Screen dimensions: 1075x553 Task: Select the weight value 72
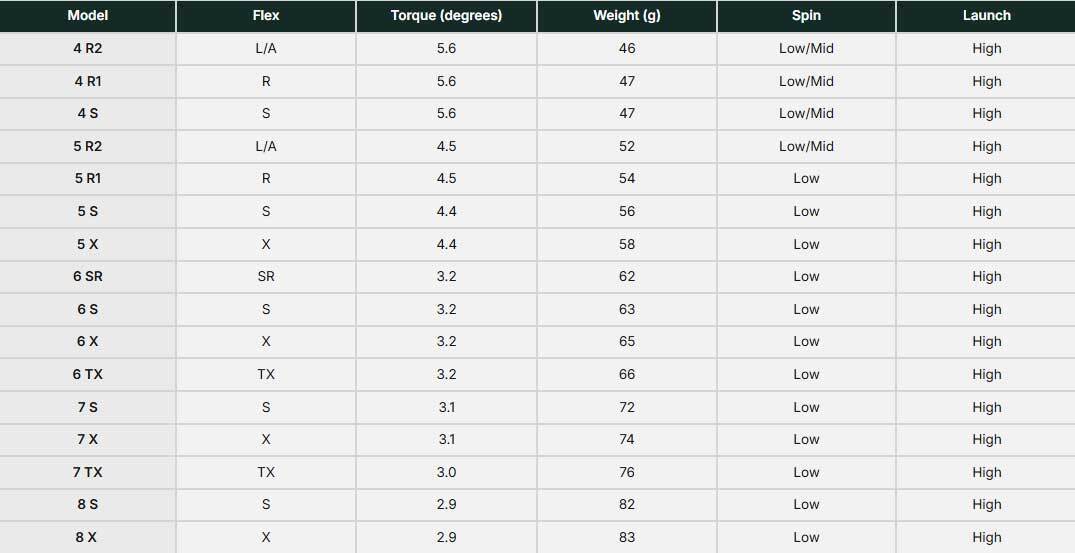pos(627,408)
